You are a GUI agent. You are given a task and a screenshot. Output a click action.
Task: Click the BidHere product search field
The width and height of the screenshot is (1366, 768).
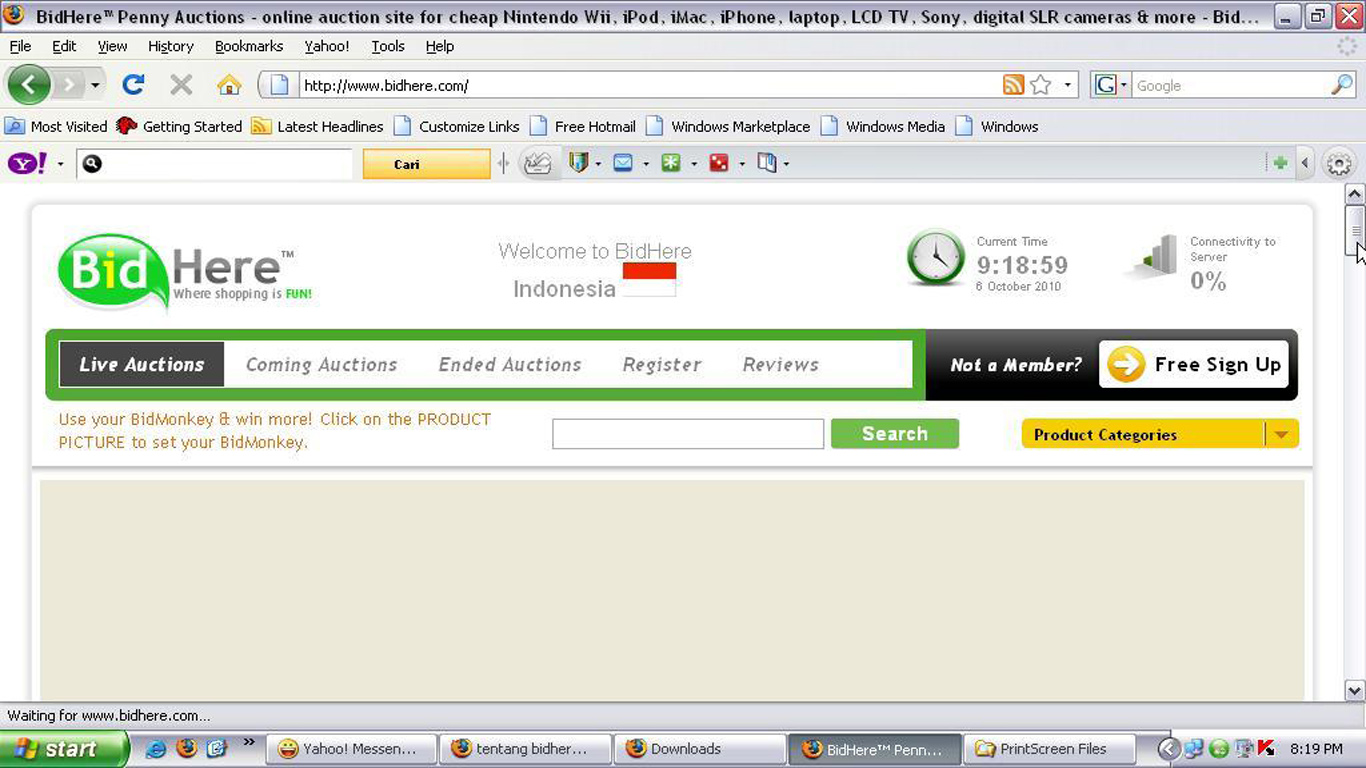(x=688, y=434)
